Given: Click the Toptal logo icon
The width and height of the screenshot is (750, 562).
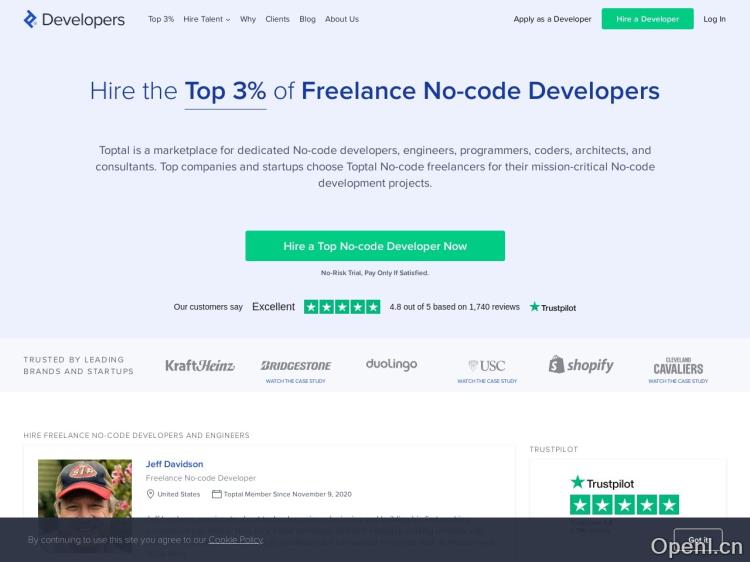Looking at the screenshot, I should pyautogui.click(x=30, y=19).
